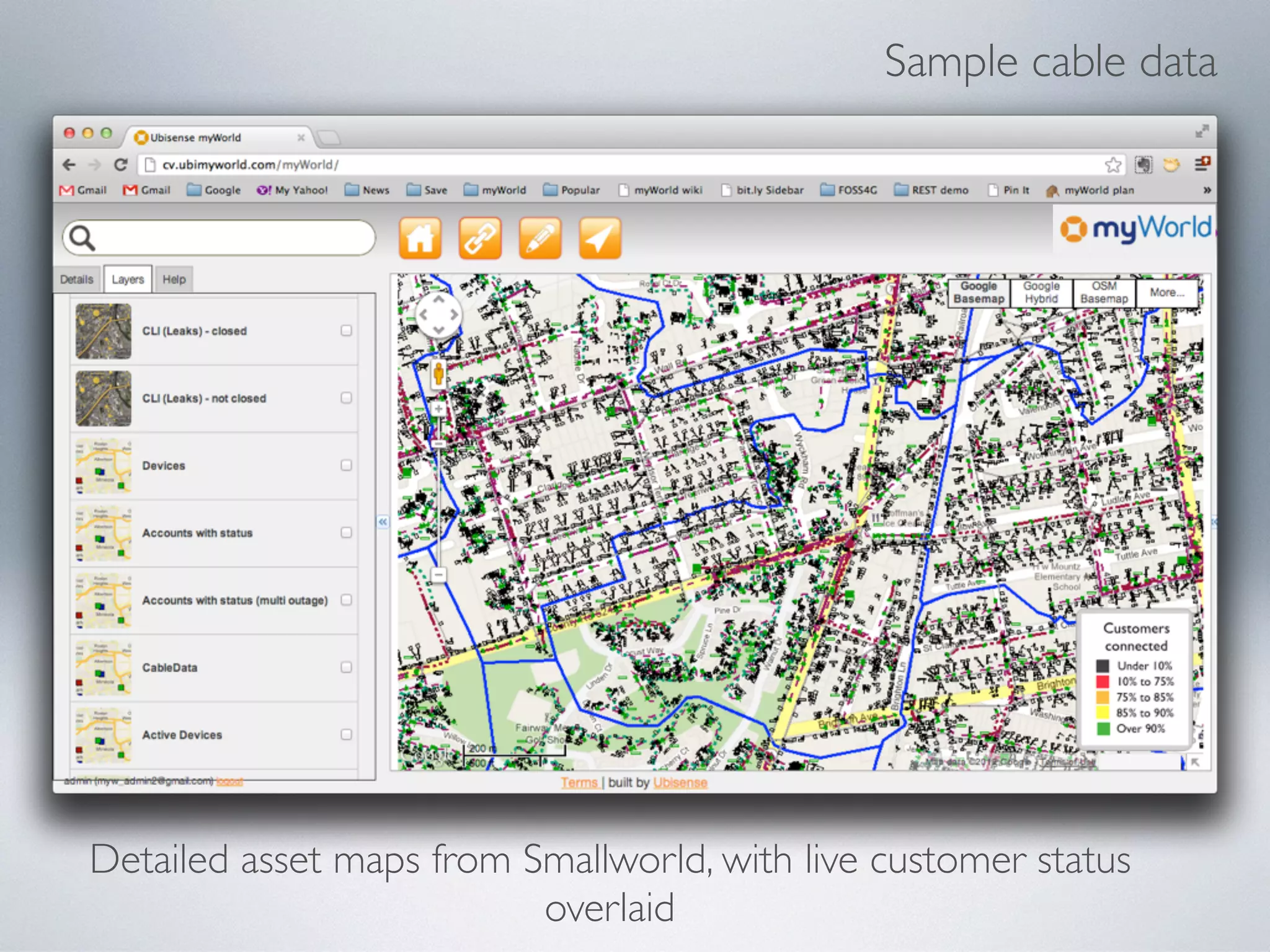Viewport: 1270px width, 952px height.
Task: Click the yellow extension icon in the toolbar
Action: point(1171,165)
